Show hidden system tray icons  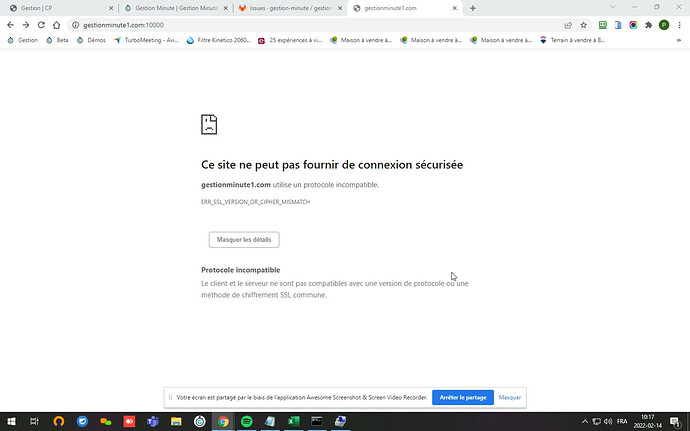(x=584, y=421)
